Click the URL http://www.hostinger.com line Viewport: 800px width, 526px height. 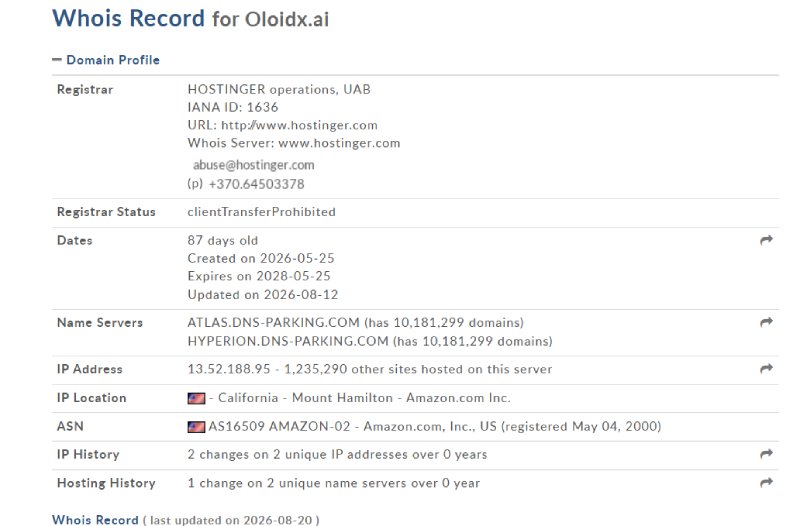click(283, 125)
